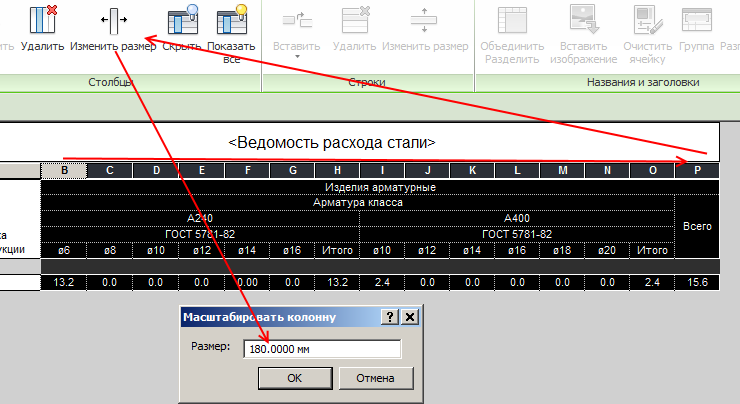The height and width of the screenshot is (404, 740).
Task: Click the Изменить размер rows icon
Action: [424, 20]
